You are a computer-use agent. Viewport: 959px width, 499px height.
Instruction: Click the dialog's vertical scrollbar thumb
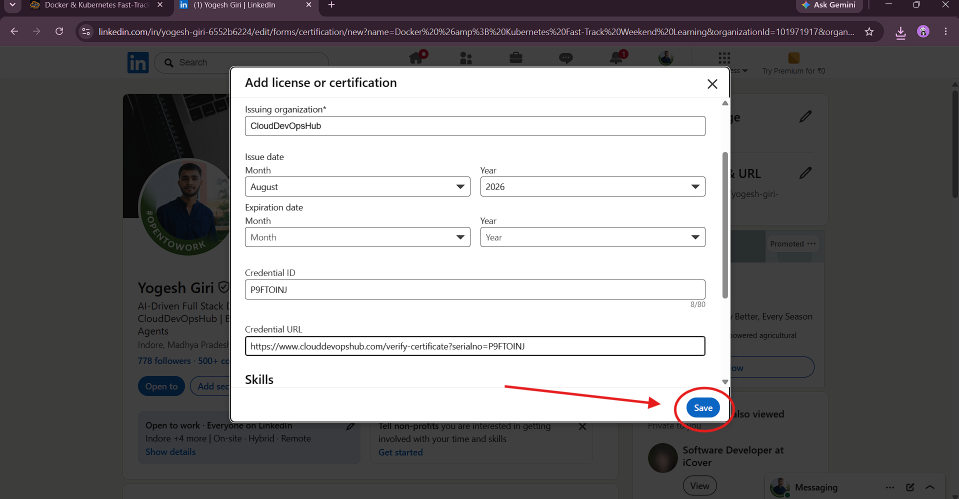coord(725,224)
